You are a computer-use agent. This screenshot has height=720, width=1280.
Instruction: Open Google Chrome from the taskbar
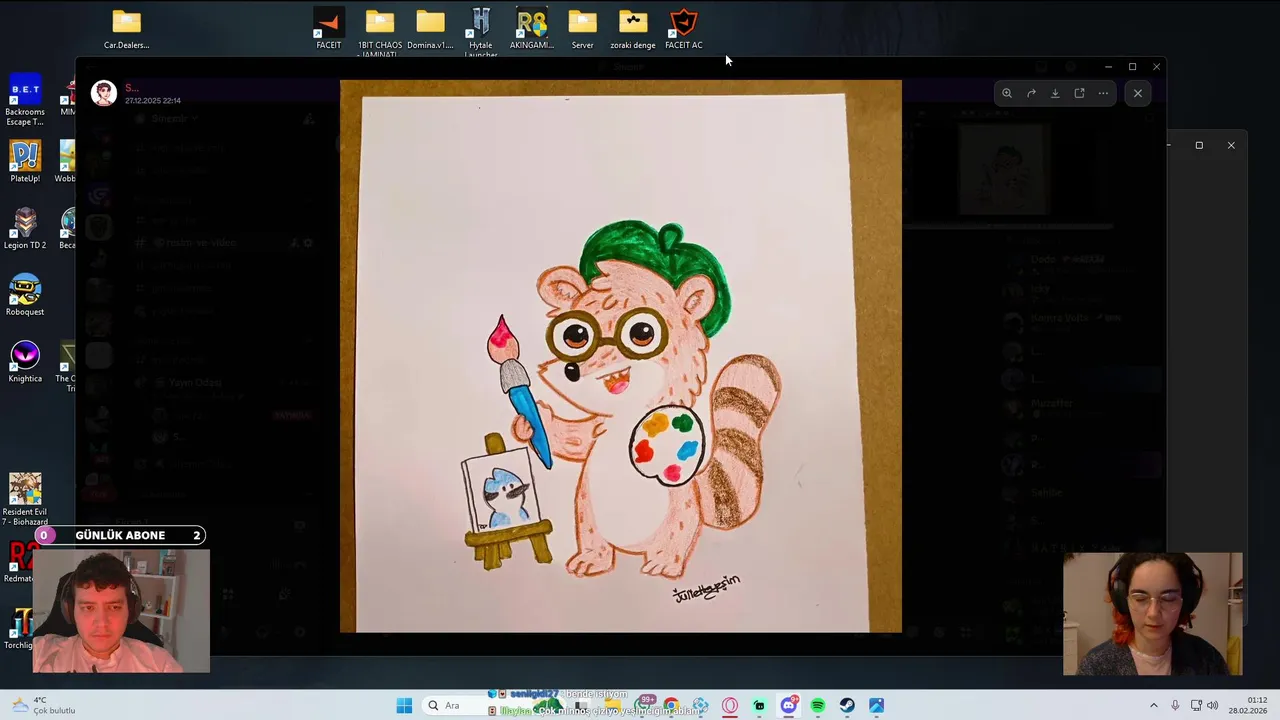[671, 706]
